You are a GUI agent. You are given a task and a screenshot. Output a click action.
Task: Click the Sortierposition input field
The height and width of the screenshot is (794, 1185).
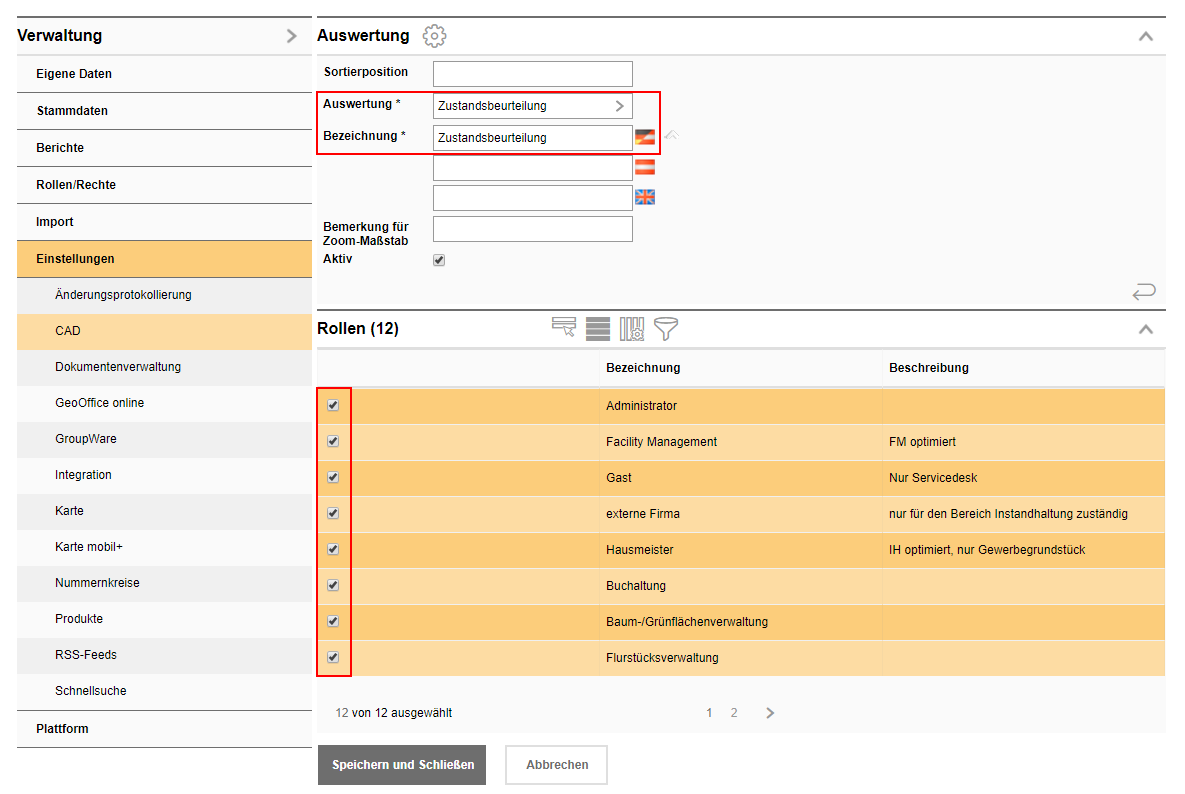tap(532, 73)
